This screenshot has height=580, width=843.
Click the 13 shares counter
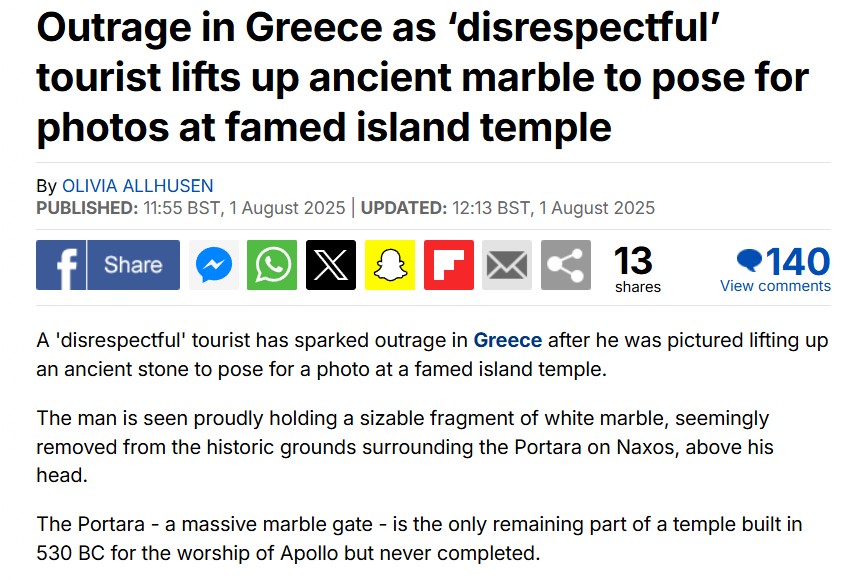(x=638, y=269)
